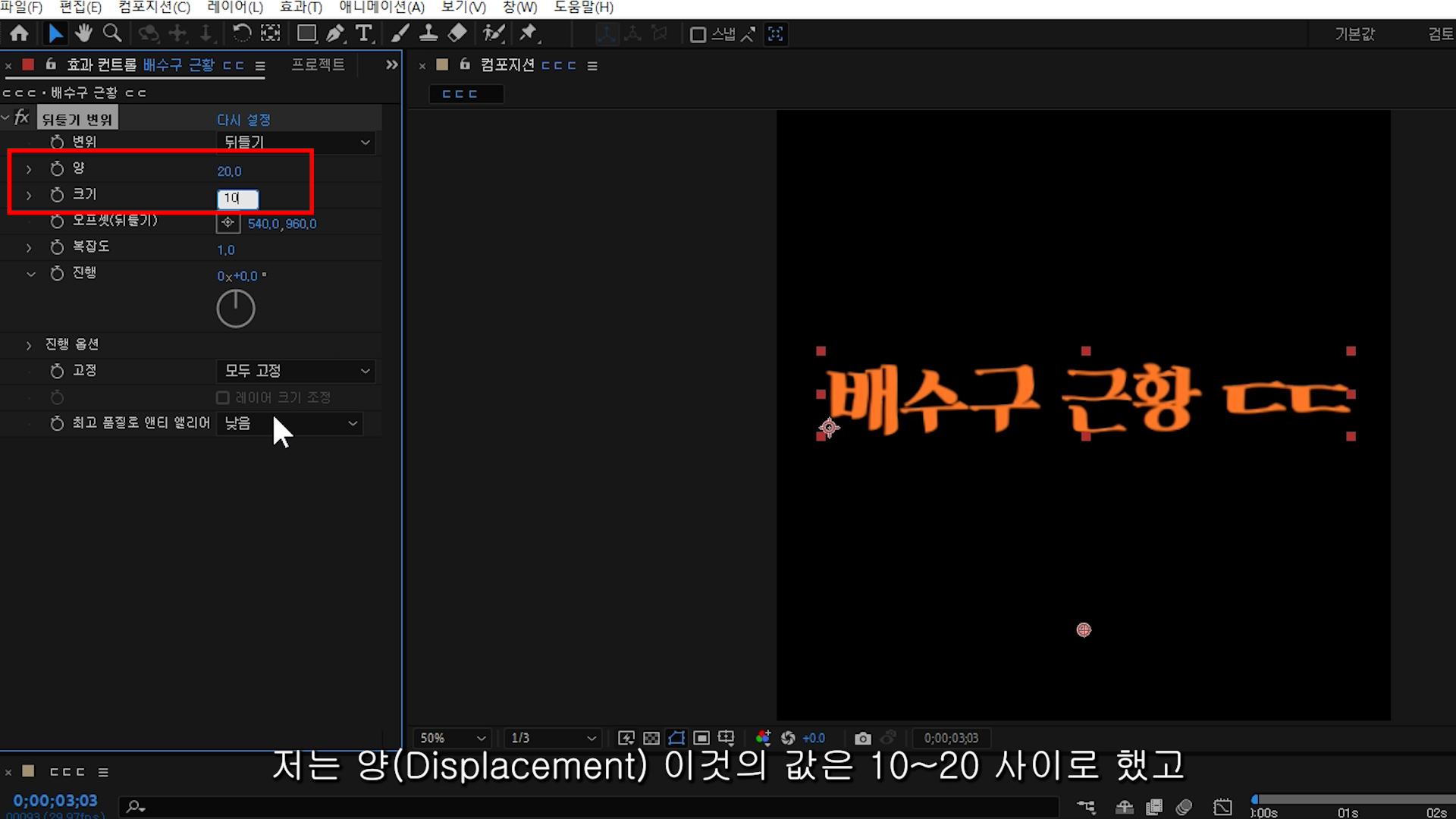The width and height of the screenshot is (1456, 819).
Task: Select the Hand tool
Action: coord(83,33)
